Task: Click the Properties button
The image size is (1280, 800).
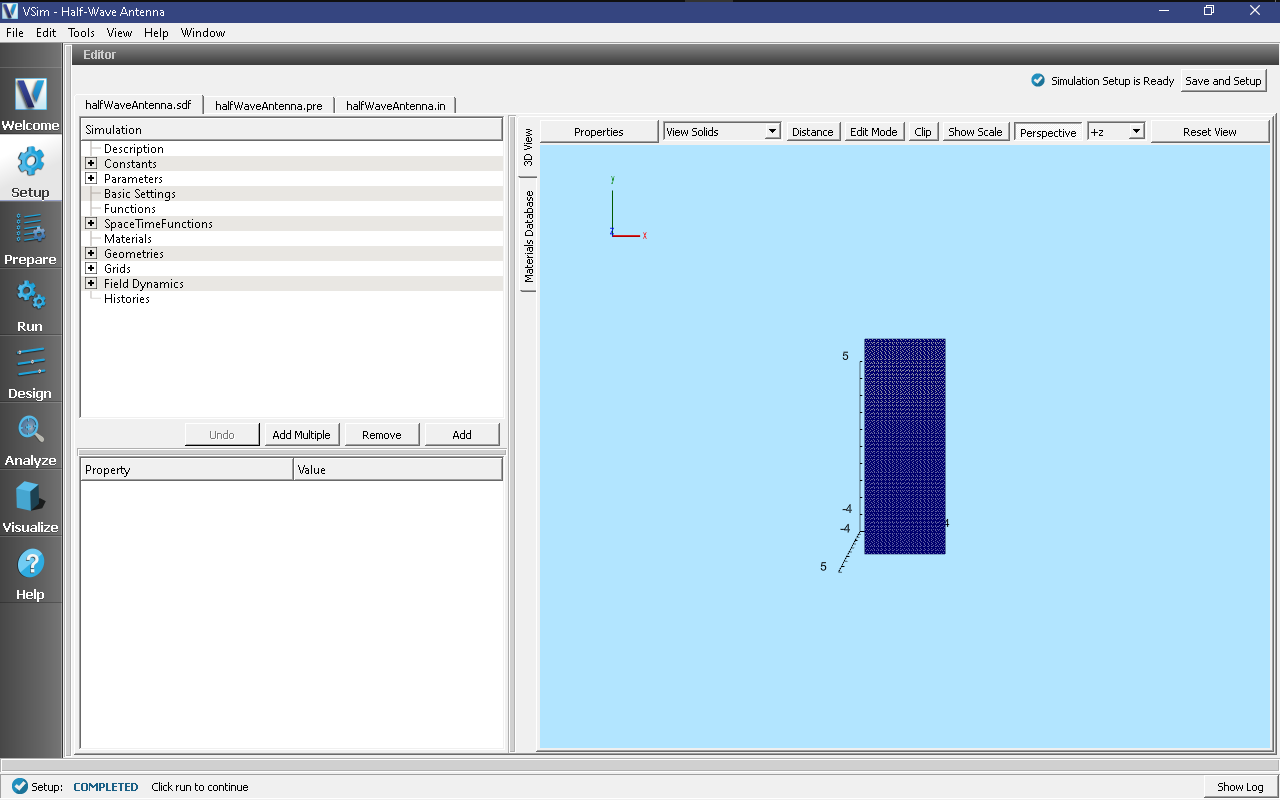Action: [x=599, y=131]
